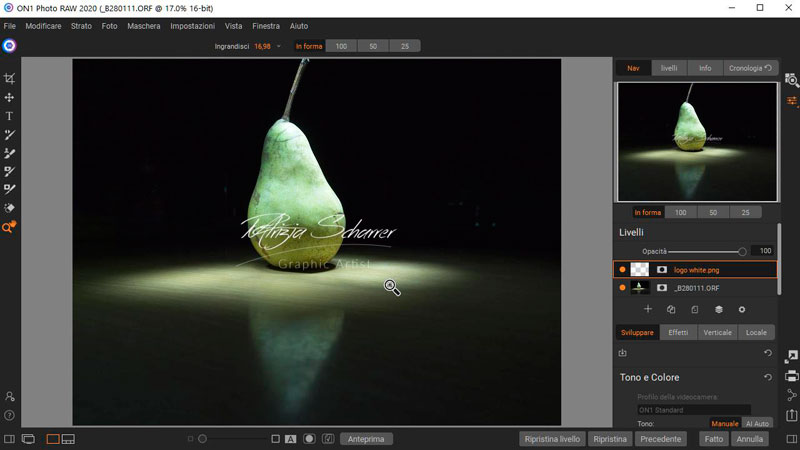Select the Zoom/View tool highlighted in orange

click(9, 227)
